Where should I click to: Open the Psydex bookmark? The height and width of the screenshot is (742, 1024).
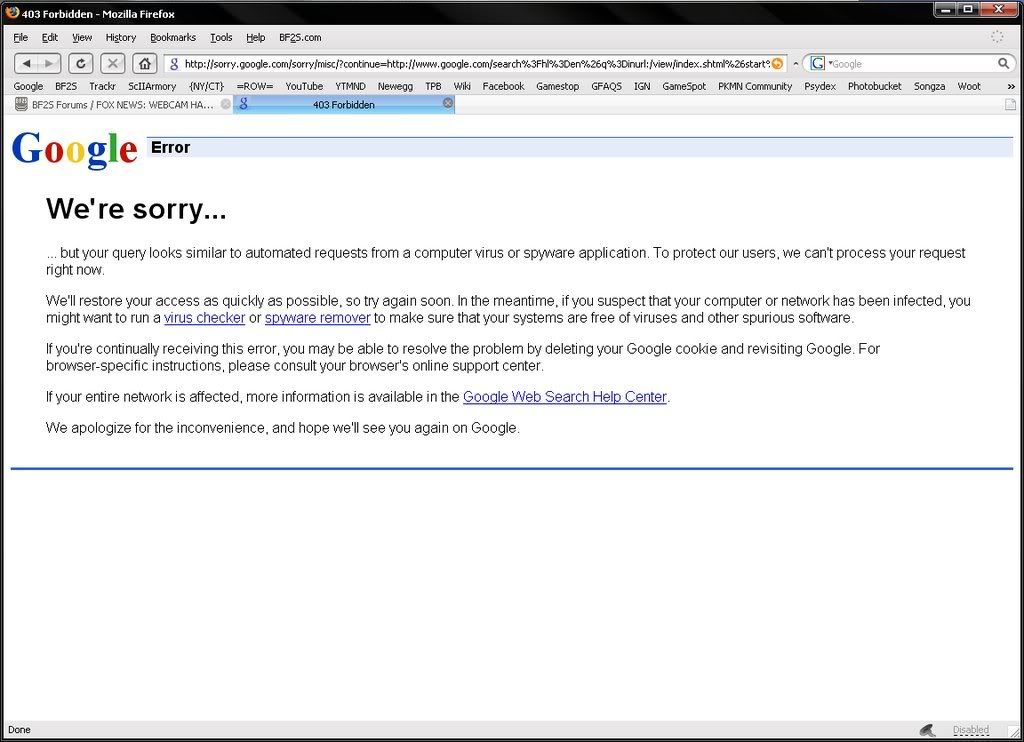point(820,86)
